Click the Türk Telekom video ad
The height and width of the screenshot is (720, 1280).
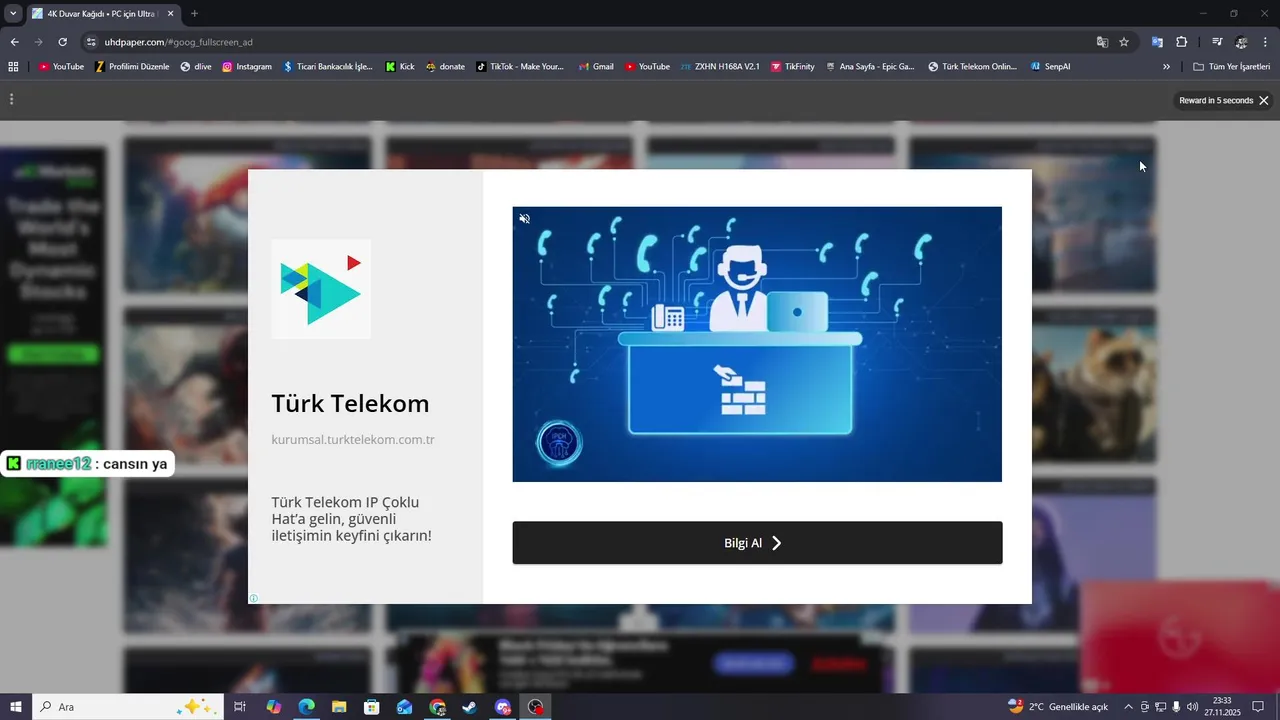click(x=757, y=344)
